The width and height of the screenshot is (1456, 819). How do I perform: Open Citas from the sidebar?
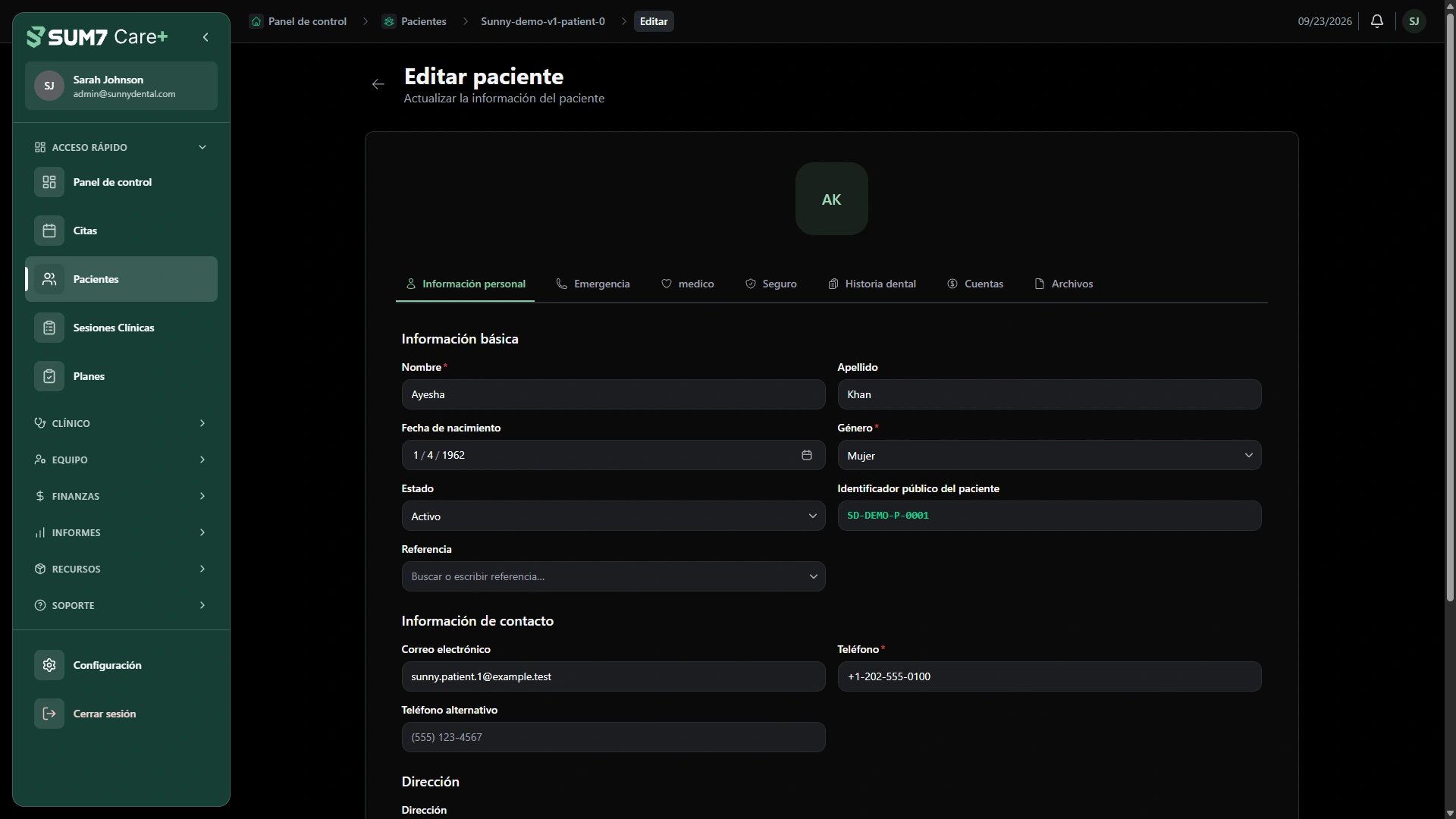coord(121,231)
